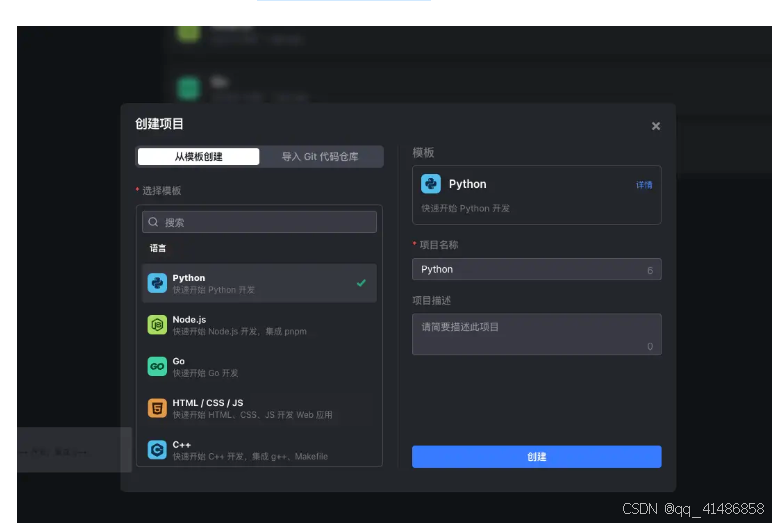Click the 项目名称 input containing Python
Viewport: 778px width, 523px height.
pos(536,269)
